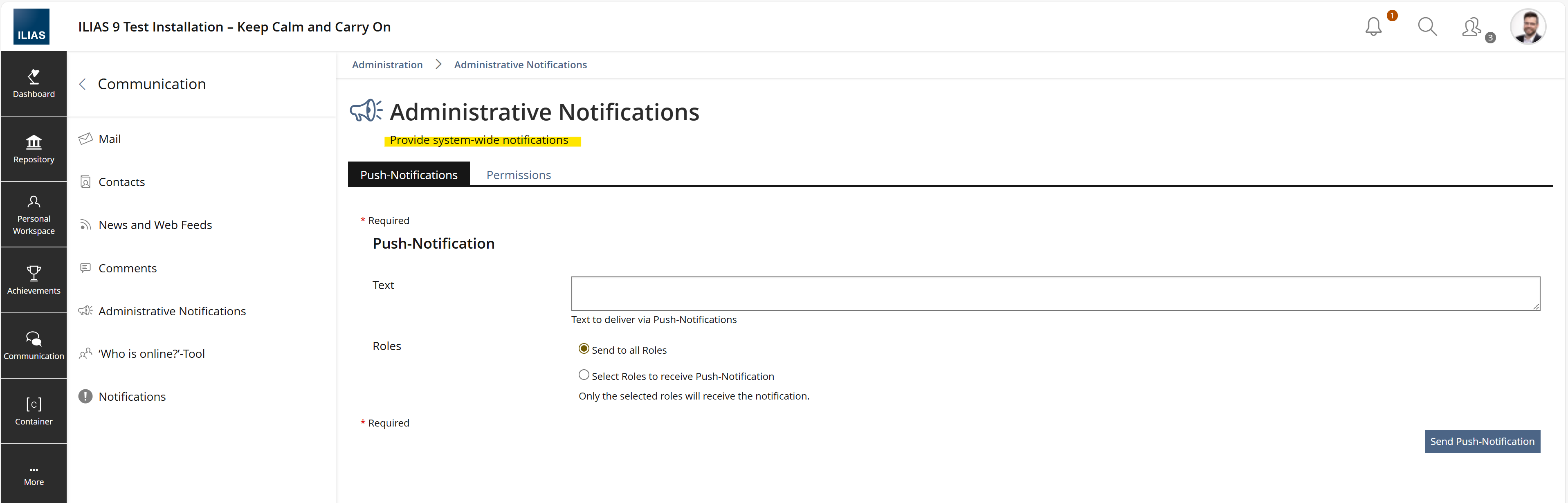This screenshot has width=1568, height=503.
Task: Open News and Web Feeds entry
Action: pos(155,225)
